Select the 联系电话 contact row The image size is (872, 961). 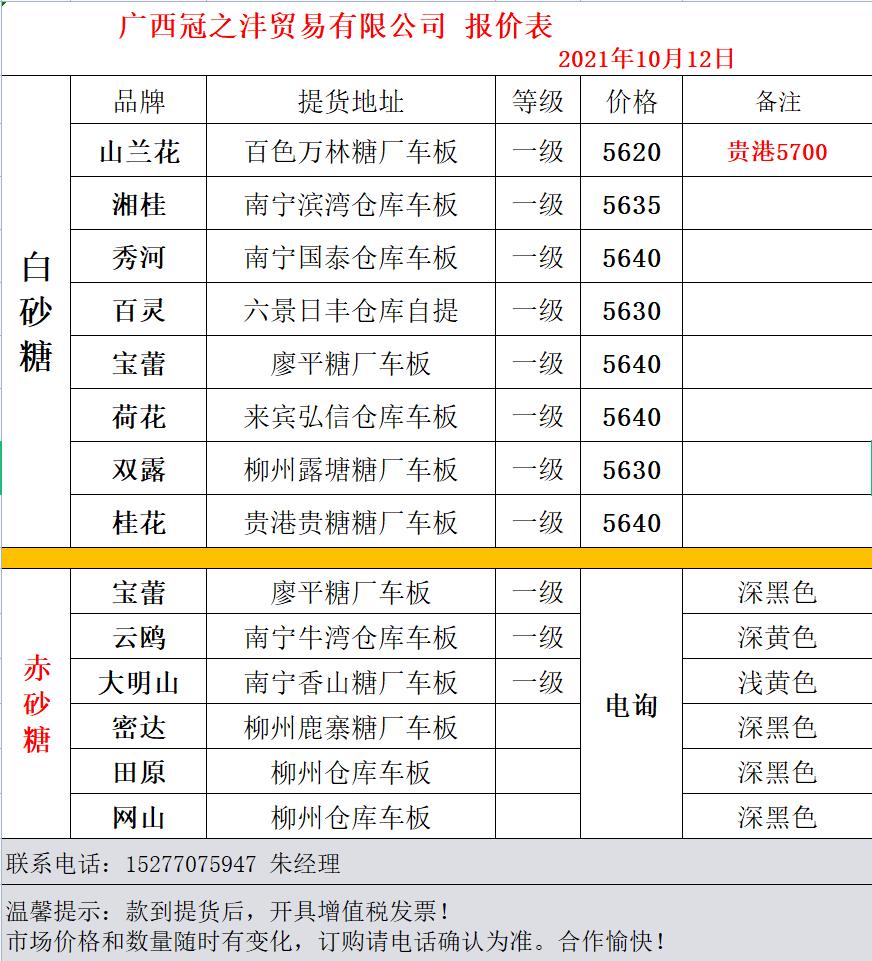coord(436,863)
